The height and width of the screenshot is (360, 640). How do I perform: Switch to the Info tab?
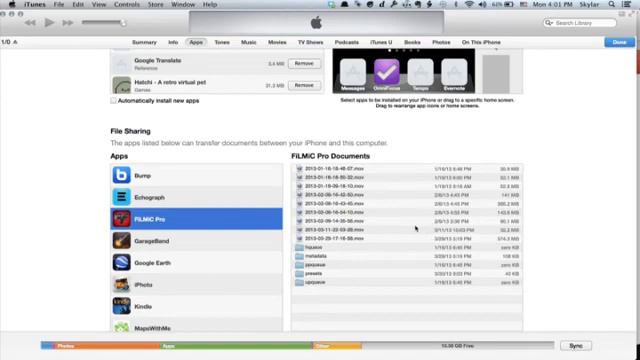pos(173,42)
